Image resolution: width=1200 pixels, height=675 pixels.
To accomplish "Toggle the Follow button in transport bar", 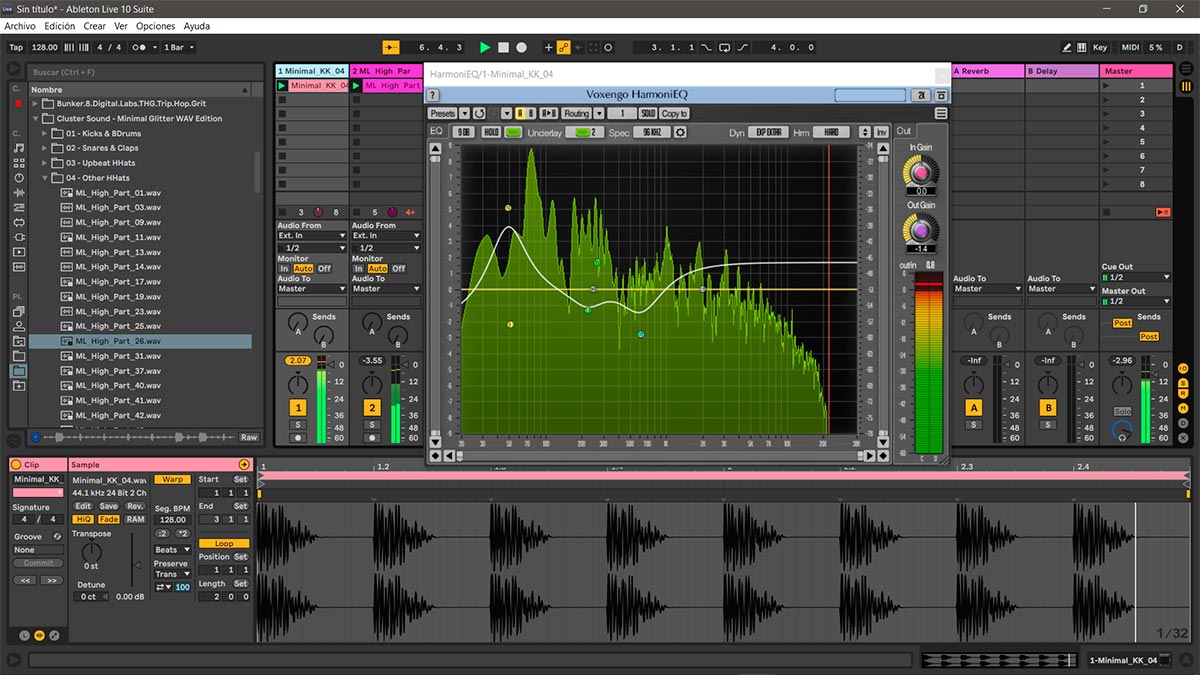I will click(391, 47).
